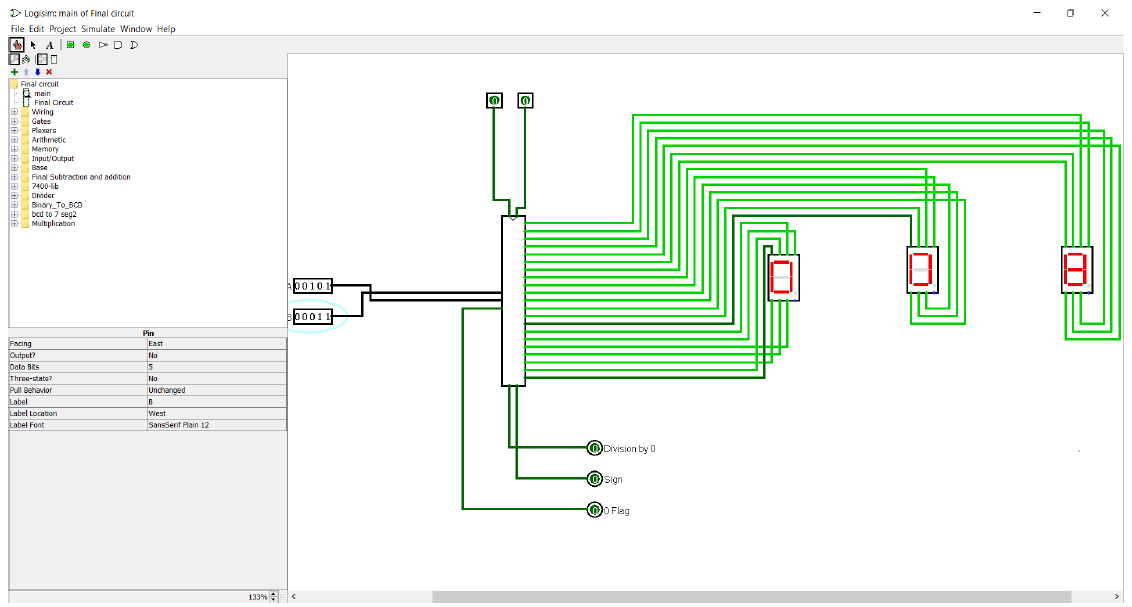Choose the OR gate tool

coord(134,45)
